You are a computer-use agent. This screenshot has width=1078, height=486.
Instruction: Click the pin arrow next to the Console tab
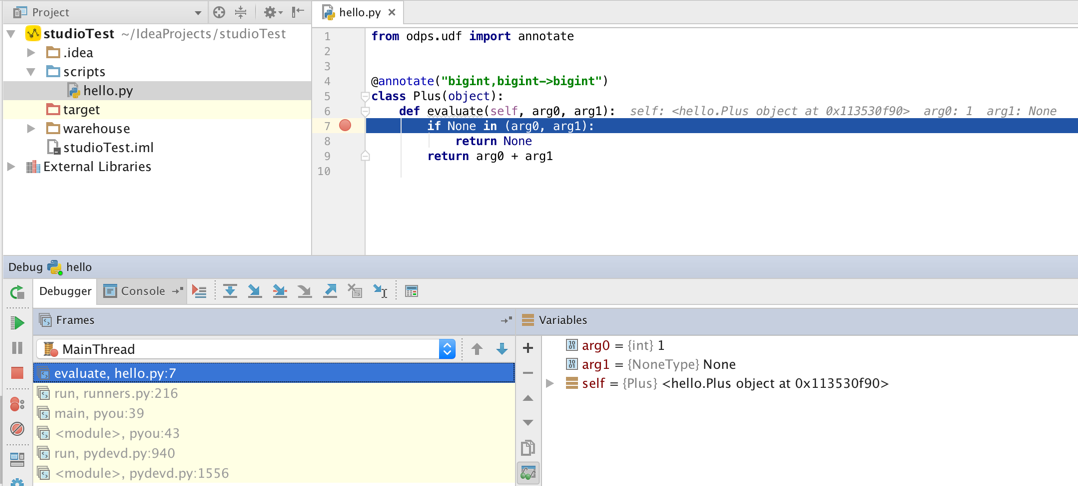(x=177, y=291)
